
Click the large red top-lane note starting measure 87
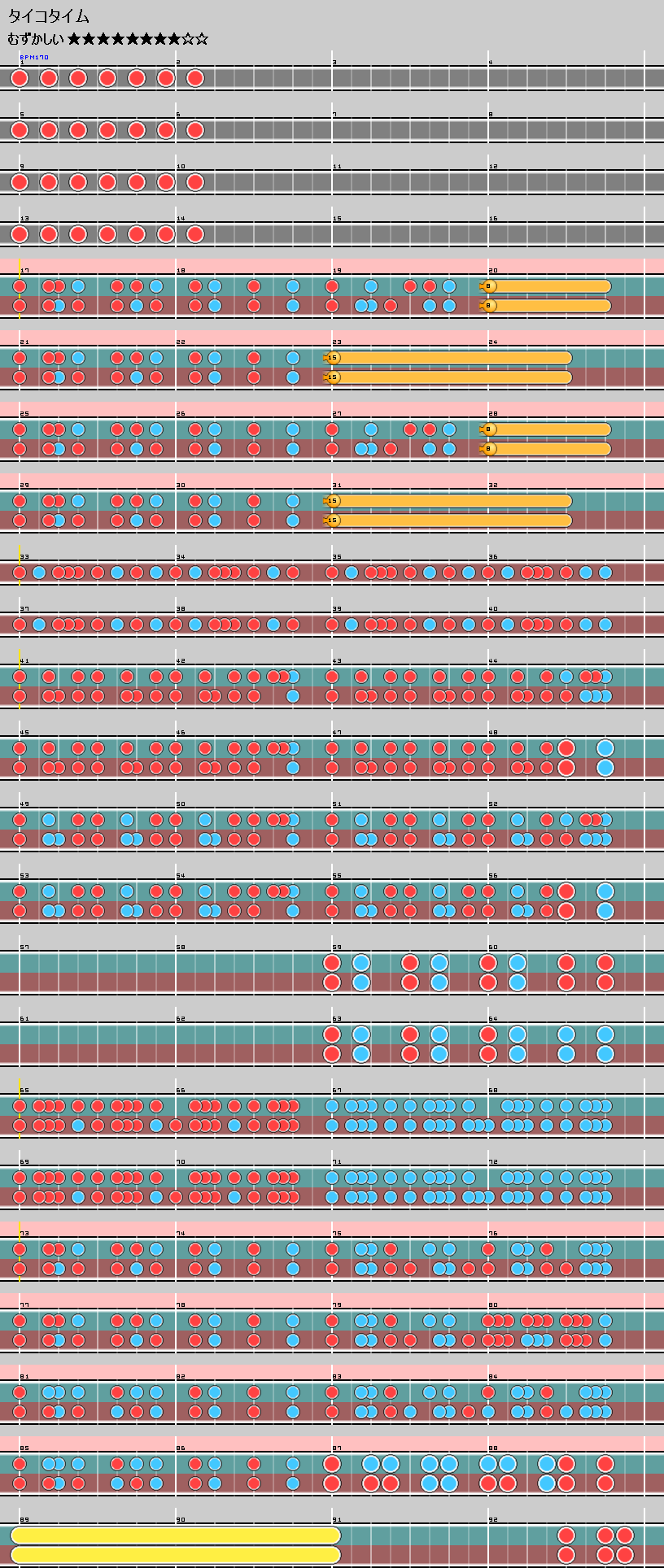(332, 1464)
